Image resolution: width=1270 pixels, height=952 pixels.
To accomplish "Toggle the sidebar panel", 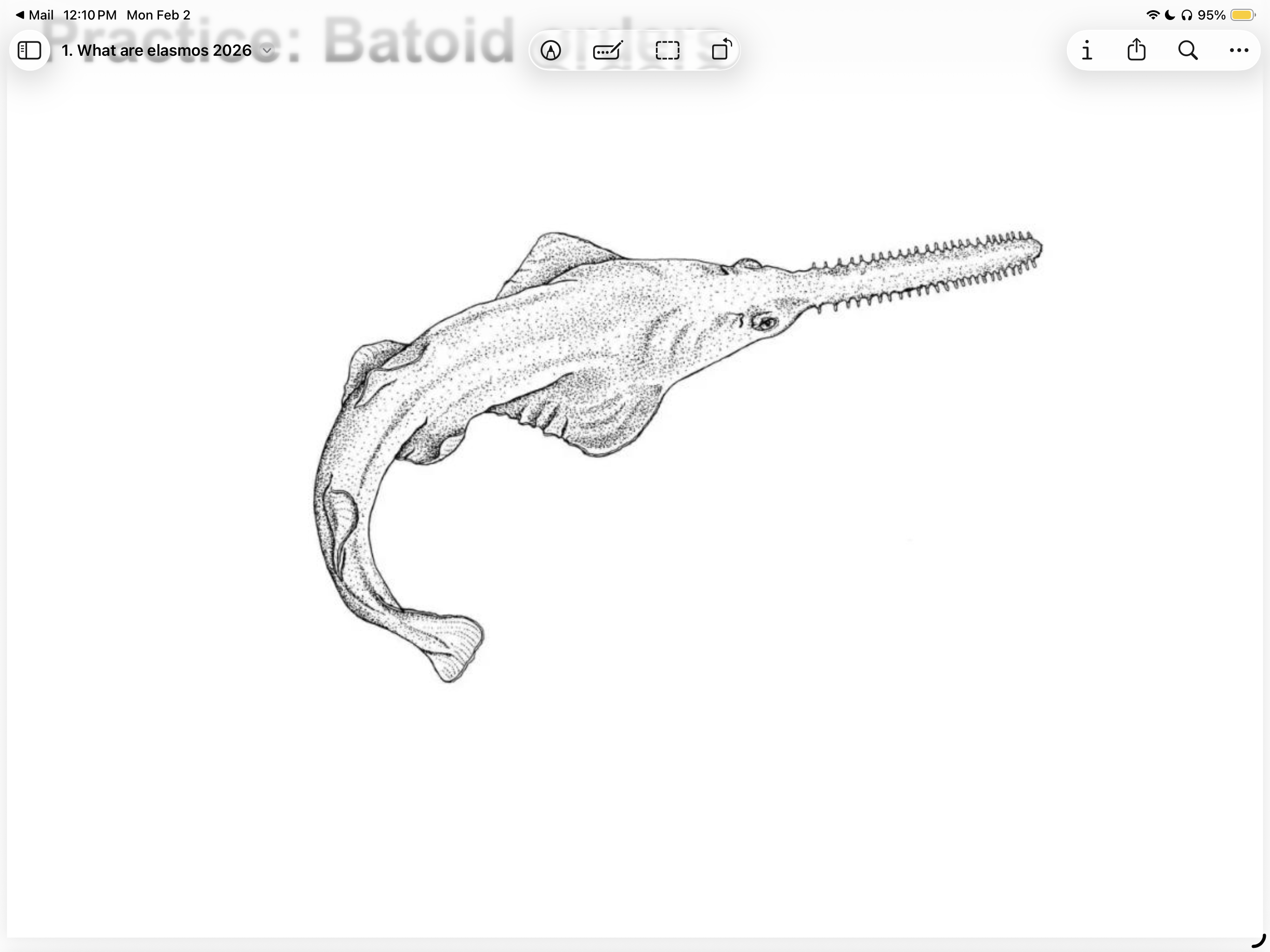I will (29, 51).
